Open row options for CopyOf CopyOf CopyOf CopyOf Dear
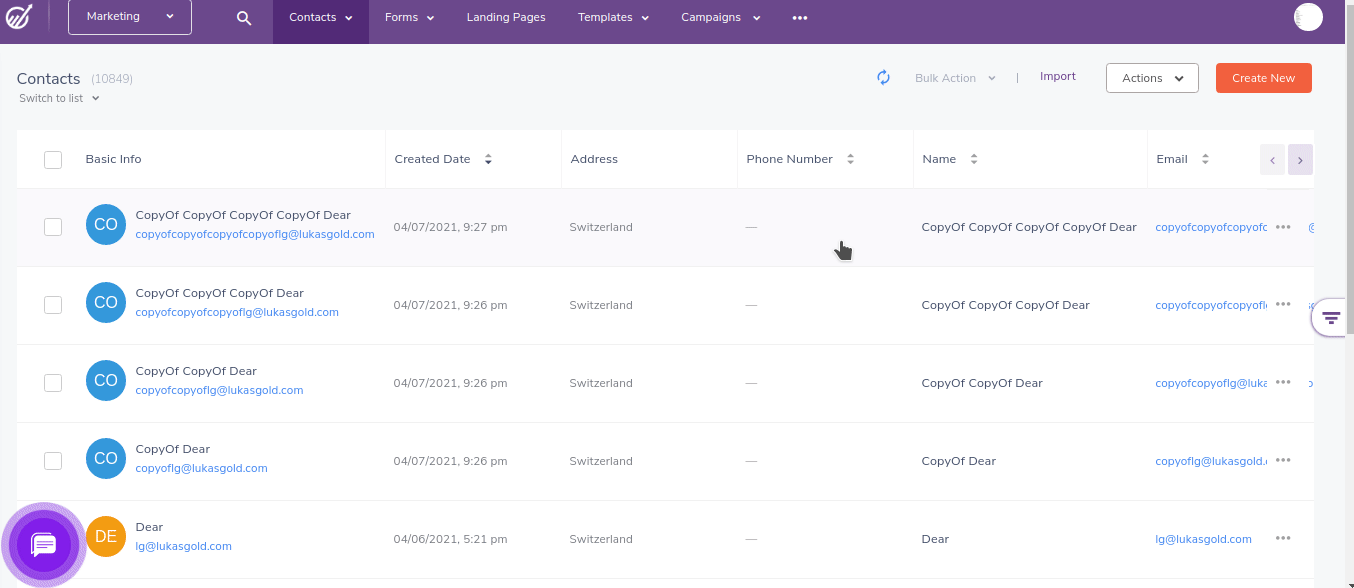 [1283, 227]
